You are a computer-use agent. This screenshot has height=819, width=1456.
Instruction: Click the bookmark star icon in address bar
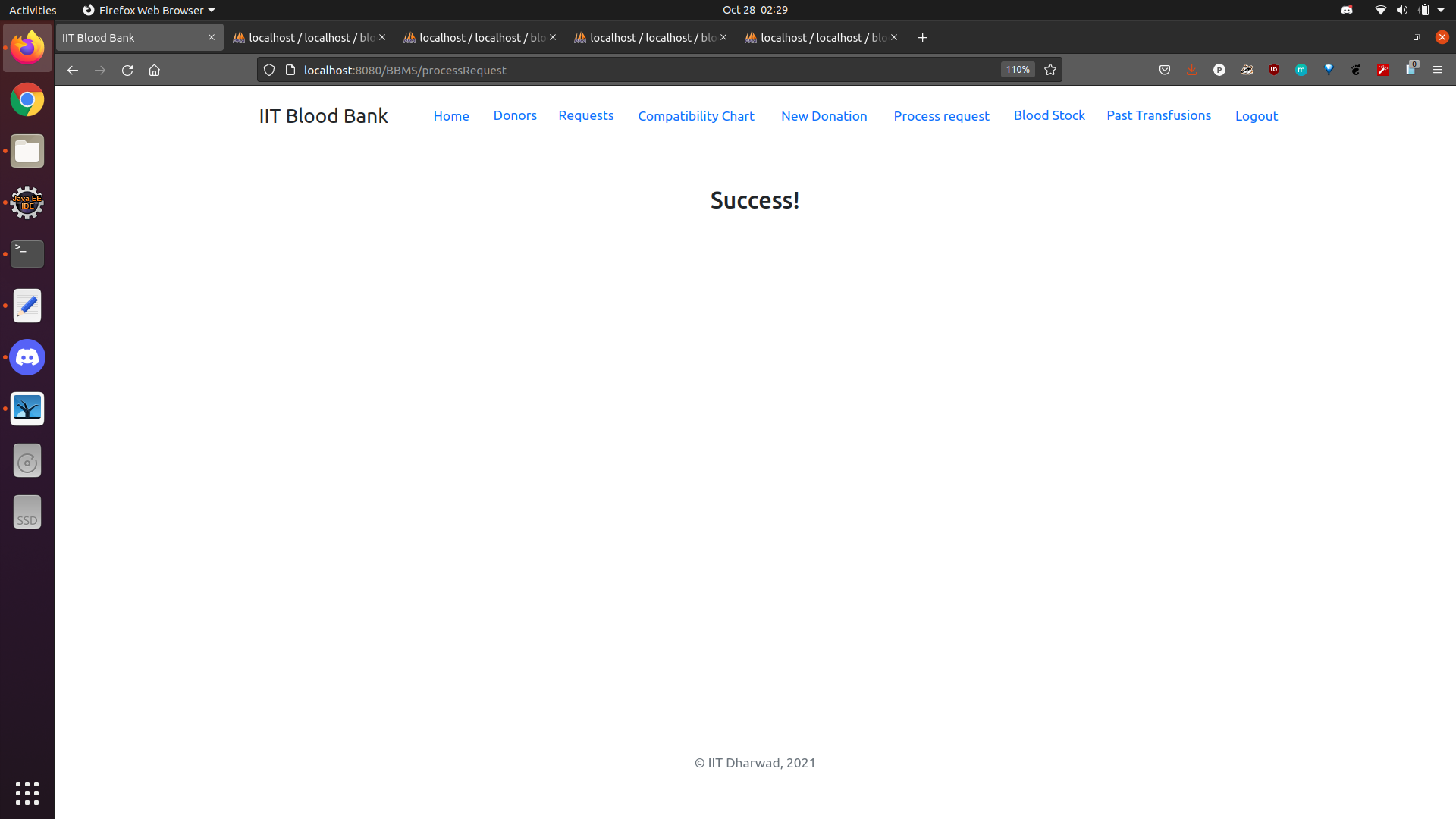tap(1050, 69)
